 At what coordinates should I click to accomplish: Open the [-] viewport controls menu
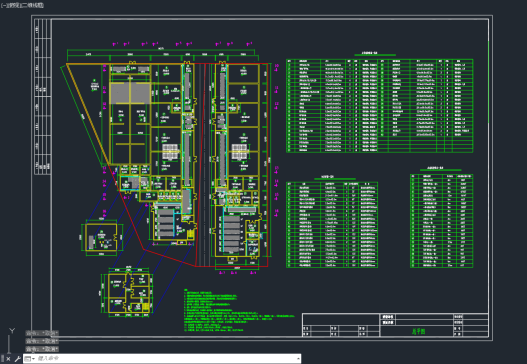3,5
